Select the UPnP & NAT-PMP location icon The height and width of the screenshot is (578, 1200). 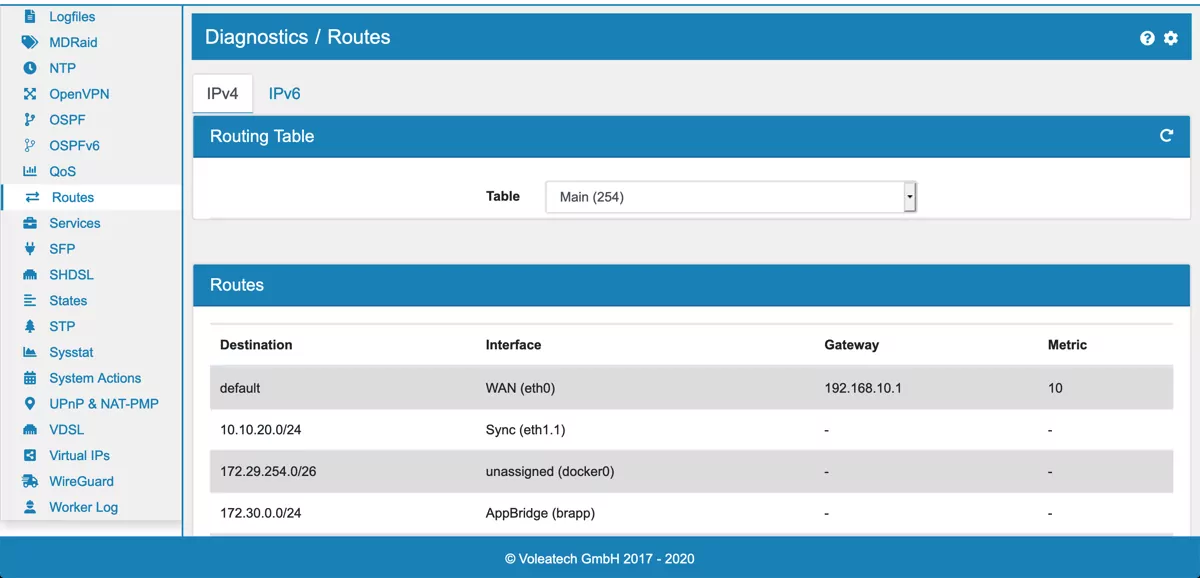pyautogui.click(x=29, y=403)
